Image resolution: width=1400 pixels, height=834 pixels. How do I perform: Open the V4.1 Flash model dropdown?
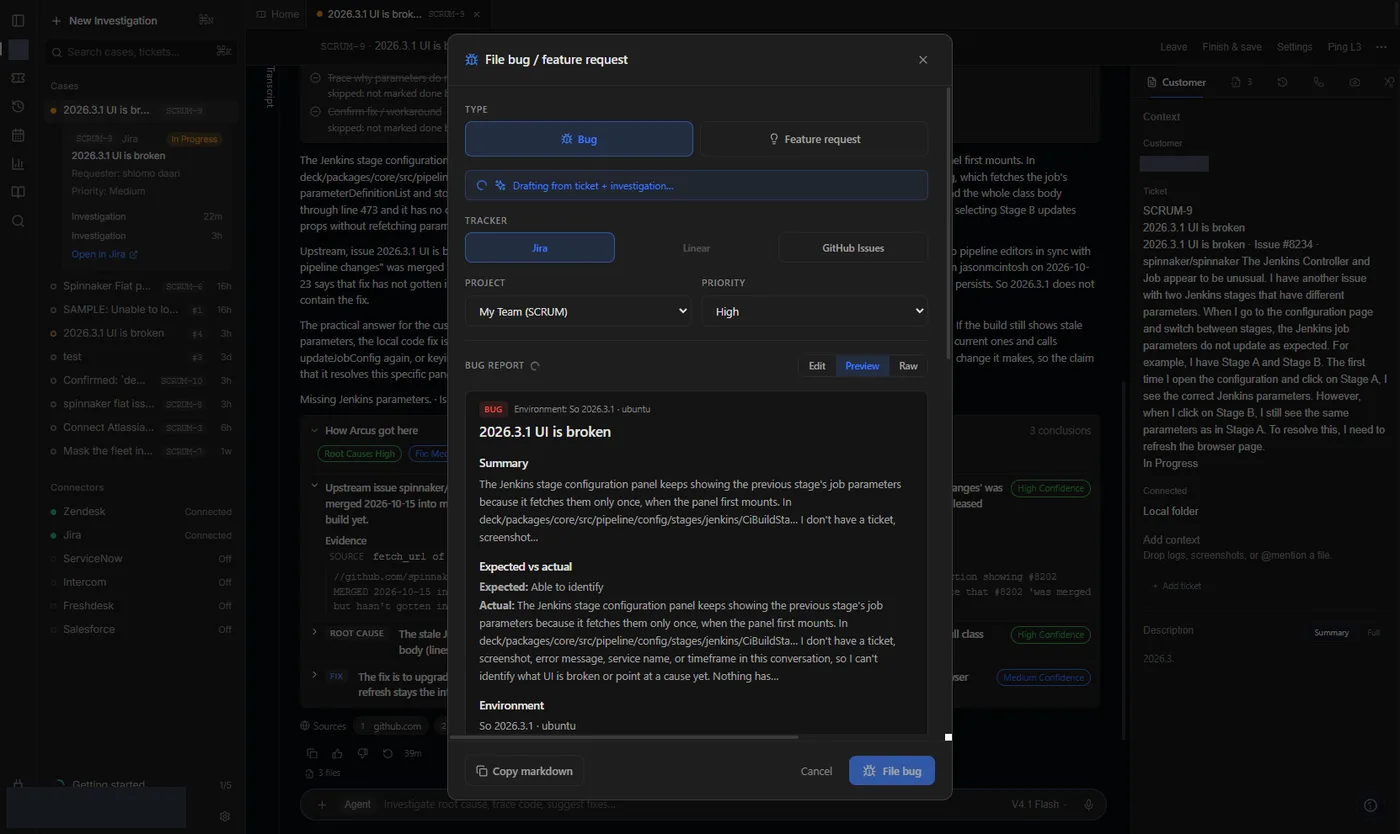(1040, 804)
